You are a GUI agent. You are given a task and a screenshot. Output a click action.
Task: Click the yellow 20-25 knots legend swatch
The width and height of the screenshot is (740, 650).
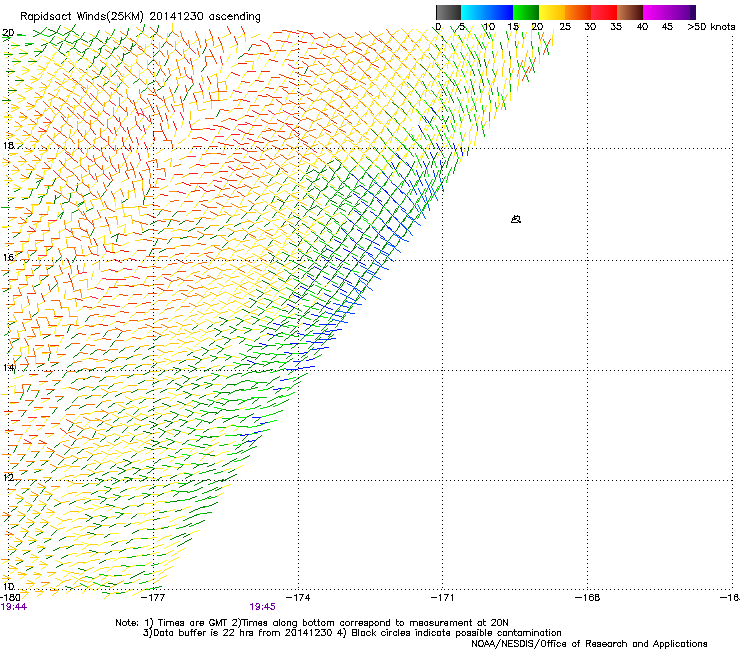click(552, 12)
